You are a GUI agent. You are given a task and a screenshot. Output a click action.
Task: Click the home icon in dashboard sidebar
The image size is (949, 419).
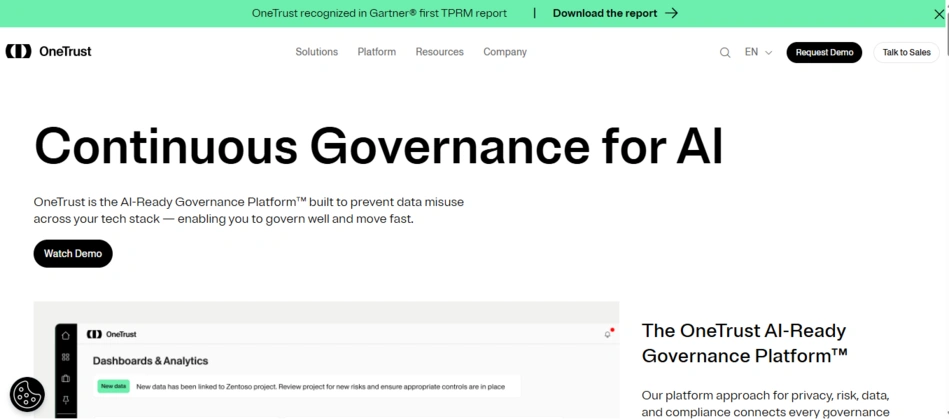66,335
